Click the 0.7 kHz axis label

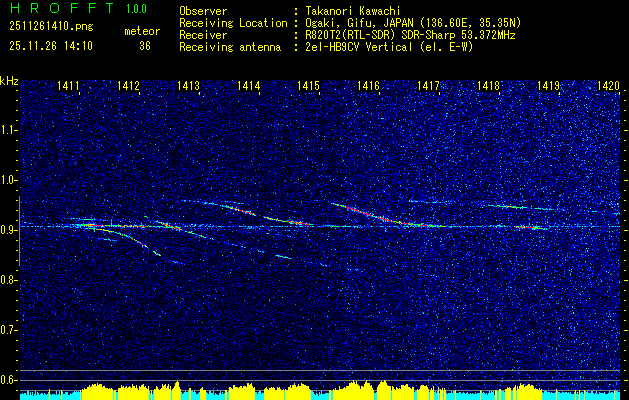(x=8, y=330)
